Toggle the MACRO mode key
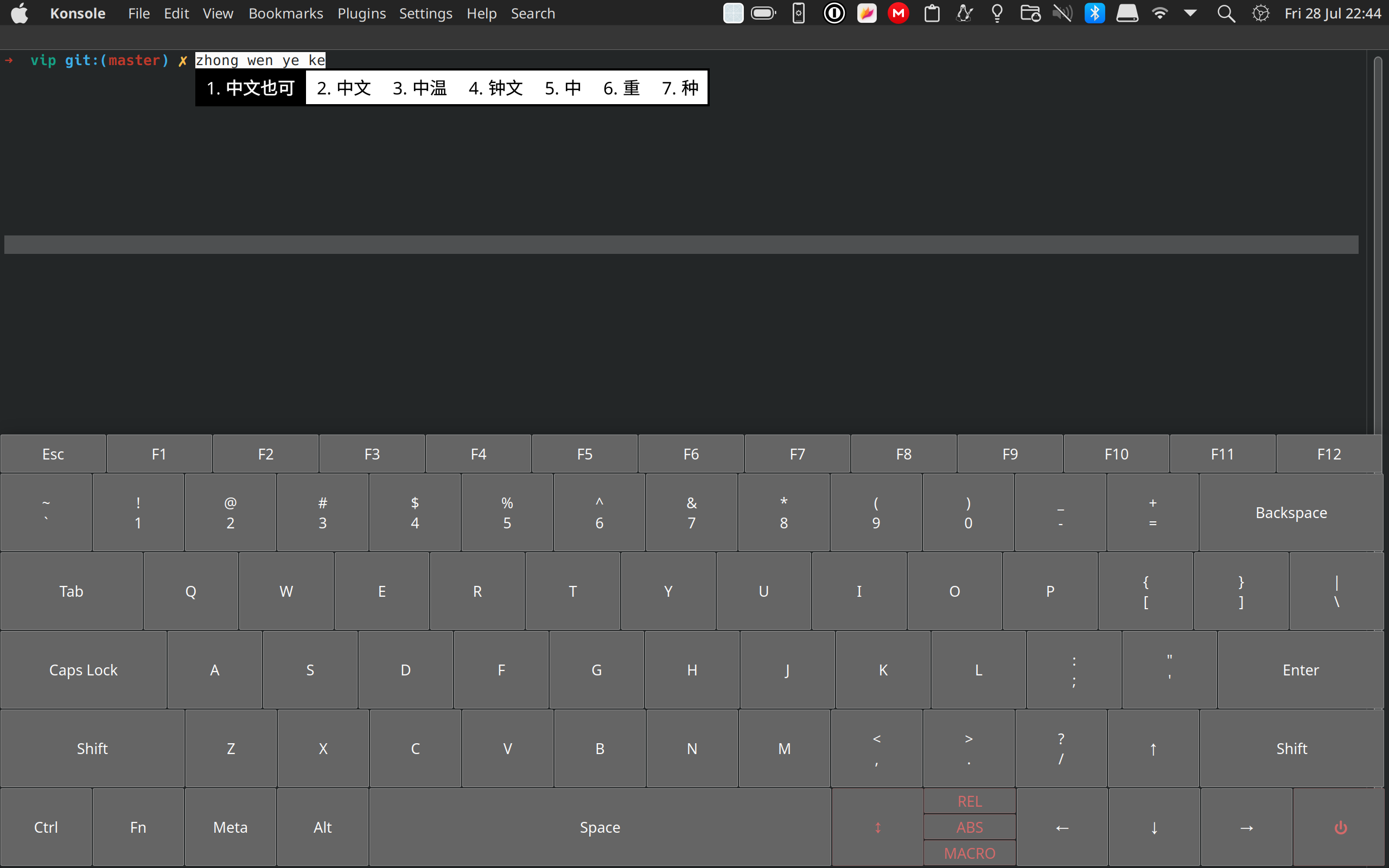 click(970, 853)
